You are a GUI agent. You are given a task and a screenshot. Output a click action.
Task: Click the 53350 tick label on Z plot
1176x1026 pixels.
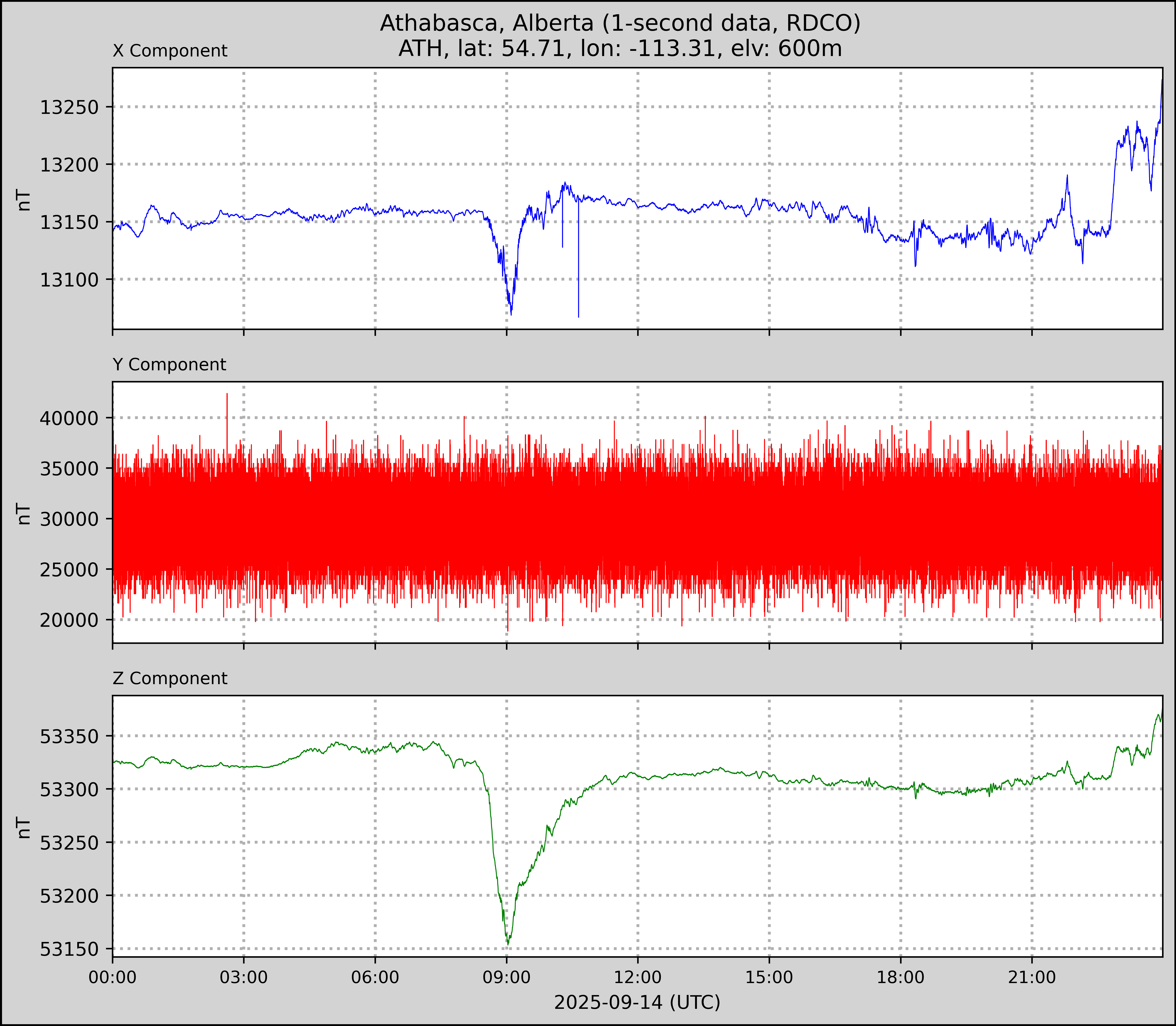[x=69, y=736]
